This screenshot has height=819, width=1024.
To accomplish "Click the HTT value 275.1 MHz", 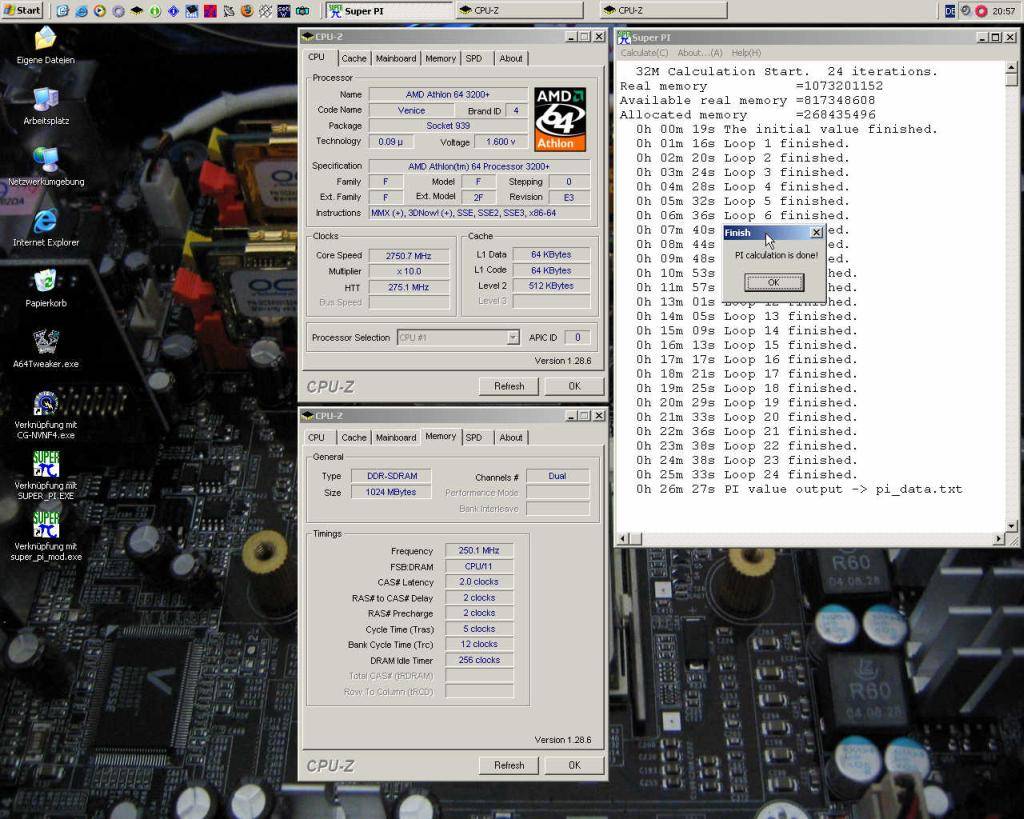I will coord(409,287).
